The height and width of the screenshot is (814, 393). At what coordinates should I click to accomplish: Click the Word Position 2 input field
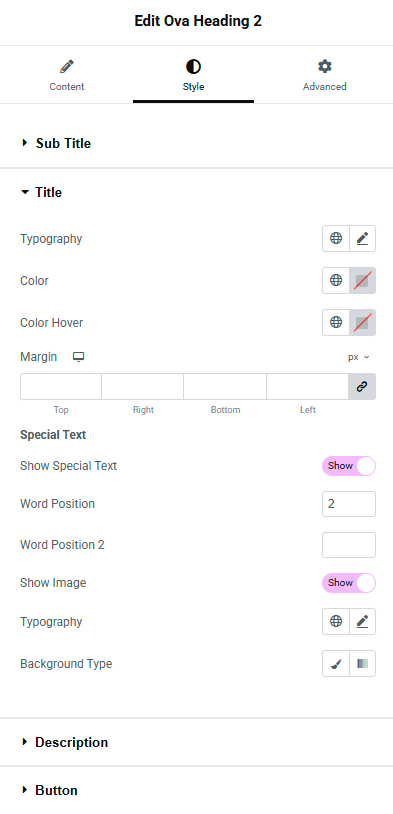[349, 545]
